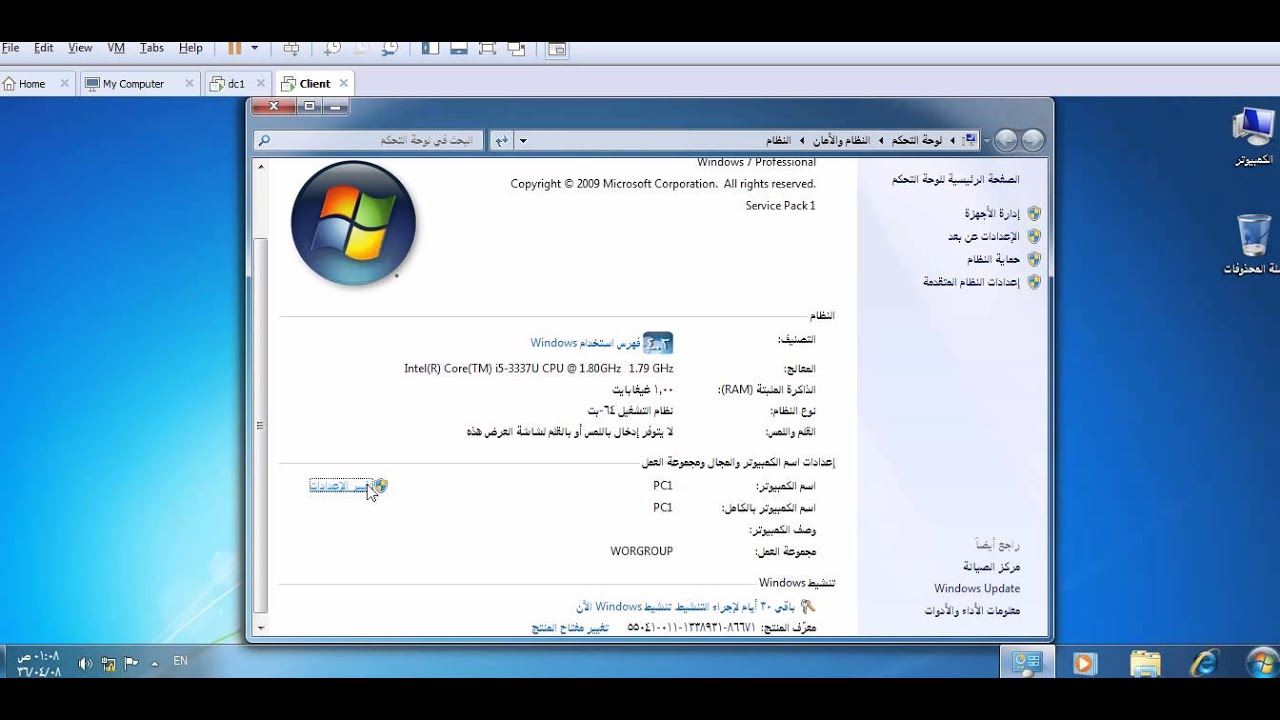Pause the virtual machine with the orange pause icon

point(235,48)
